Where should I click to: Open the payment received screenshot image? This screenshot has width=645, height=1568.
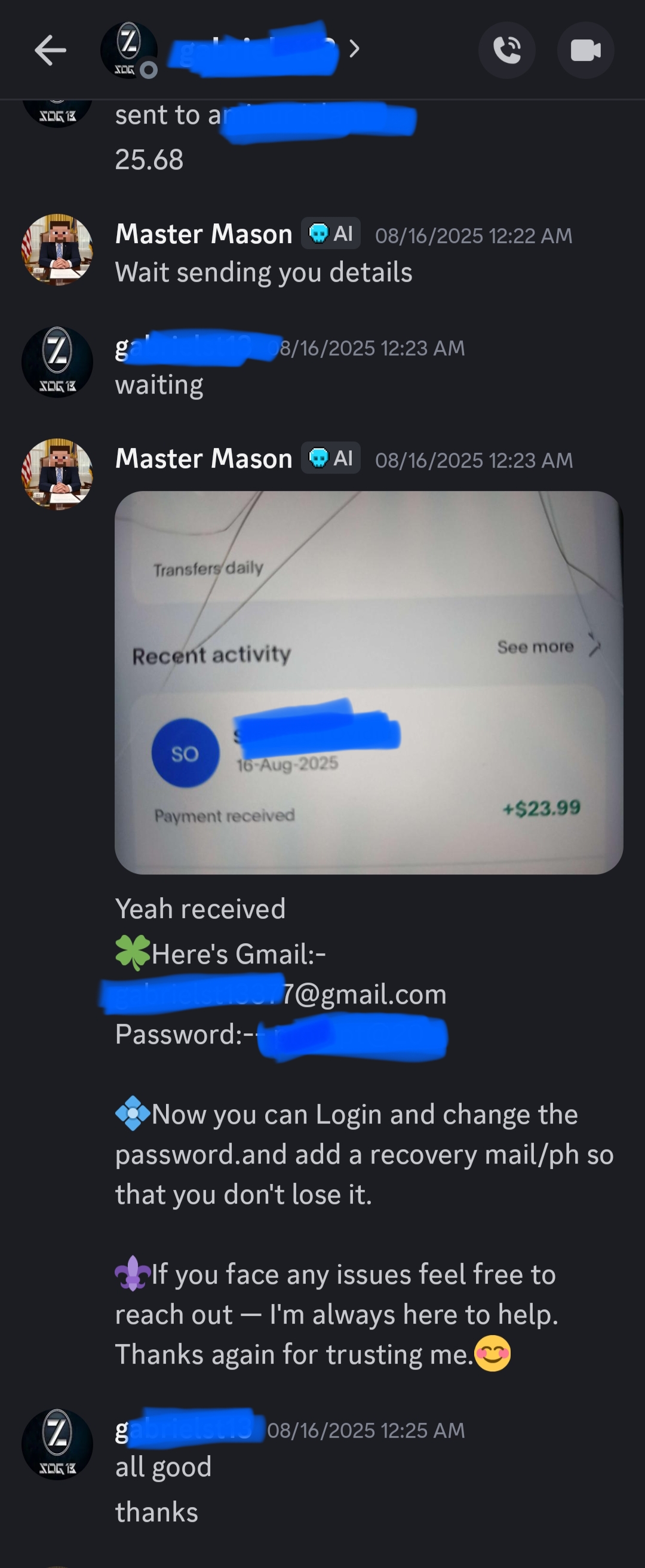click(x=368, y=682)
